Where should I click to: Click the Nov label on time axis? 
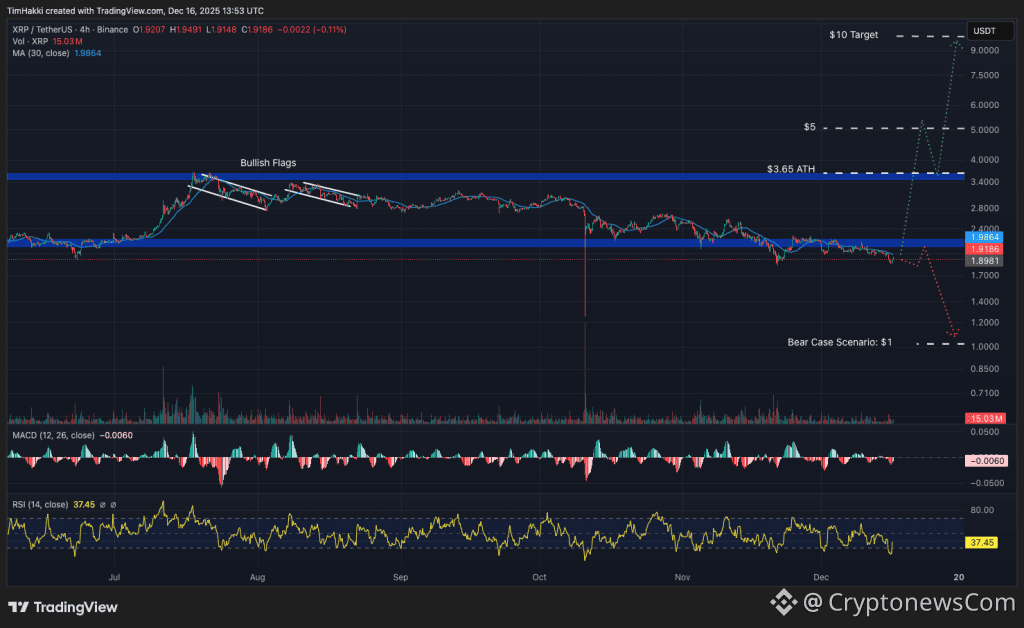tap(682, 577)
